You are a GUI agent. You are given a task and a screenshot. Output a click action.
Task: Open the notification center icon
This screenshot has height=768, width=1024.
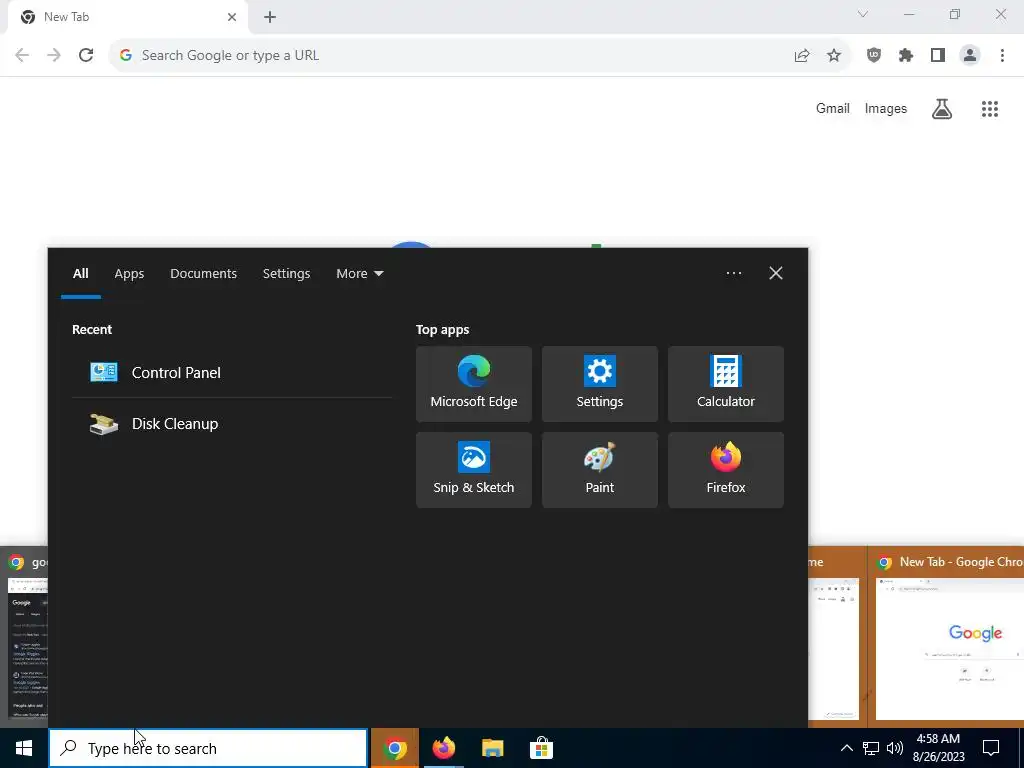tap(991, 748)
